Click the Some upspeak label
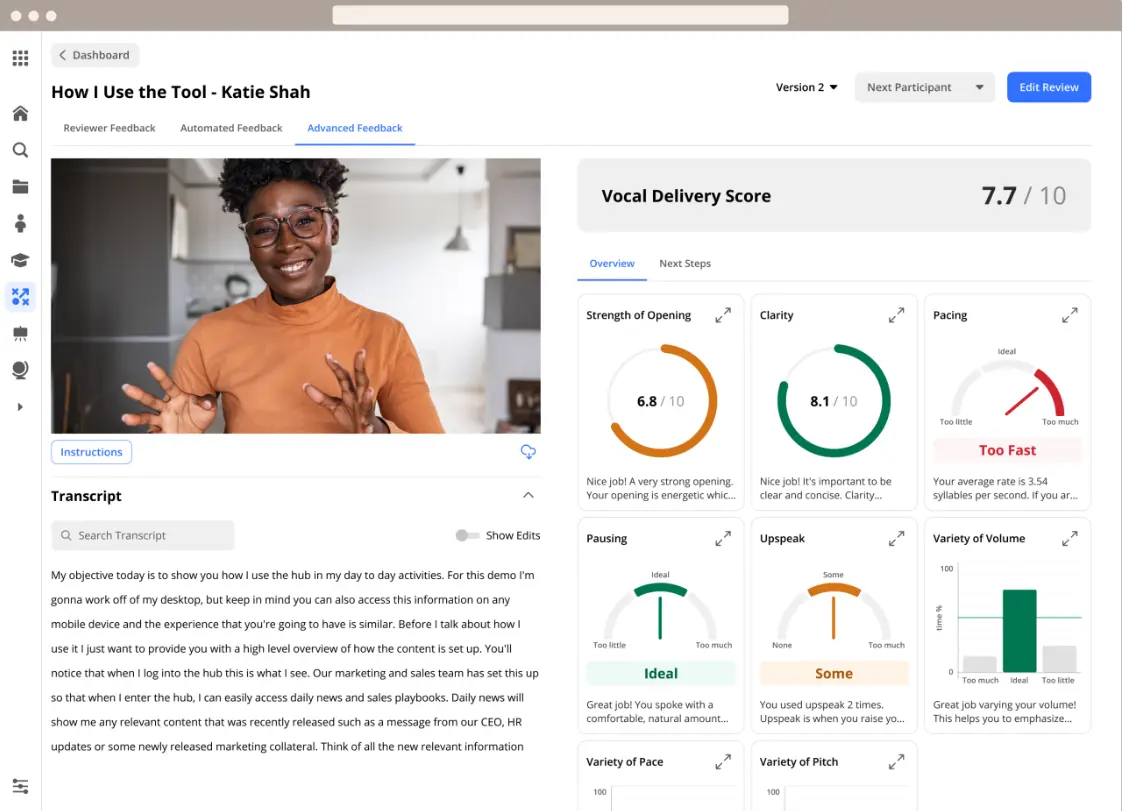 (834, 673)
